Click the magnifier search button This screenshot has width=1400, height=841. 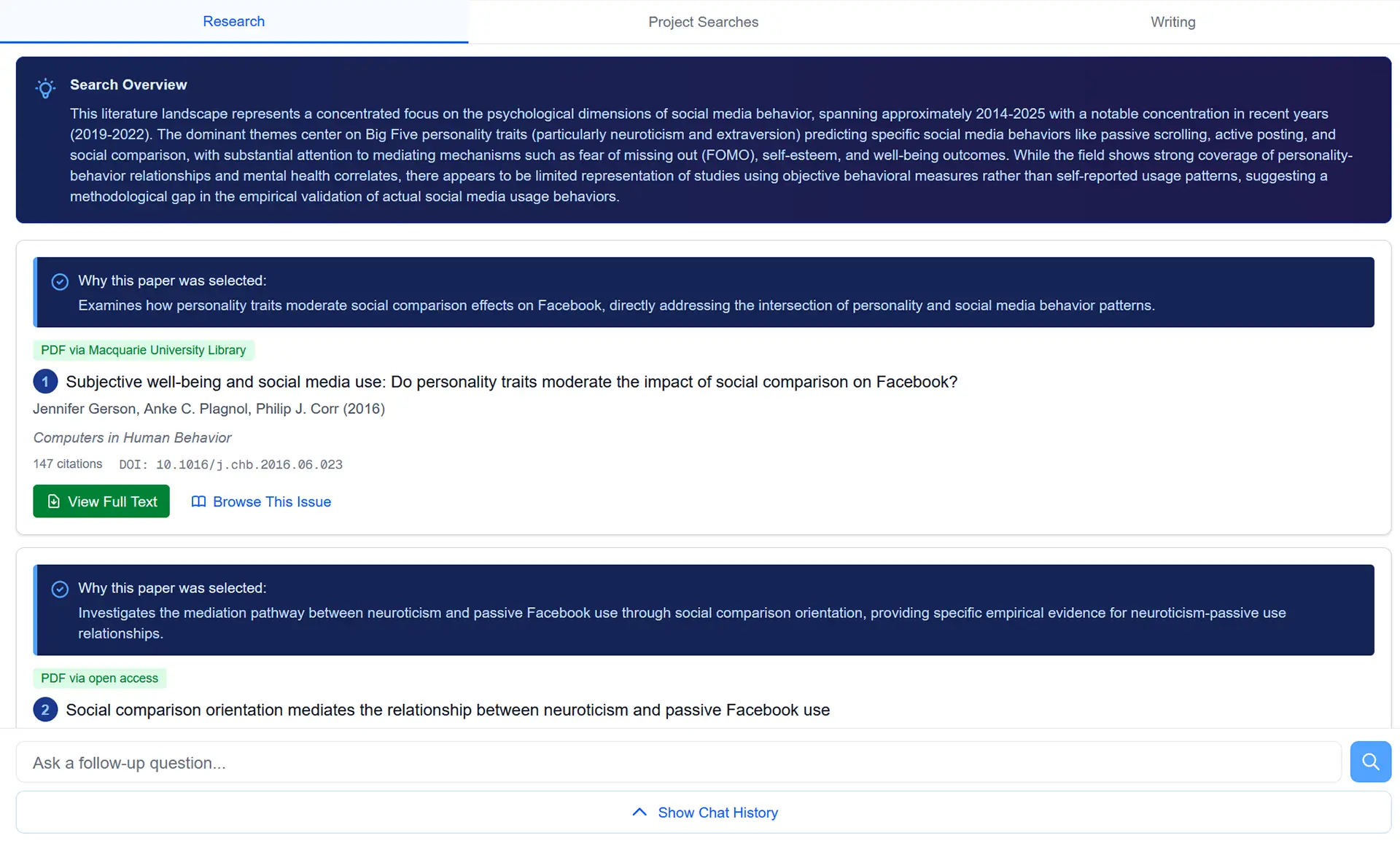pos(1370,762)
